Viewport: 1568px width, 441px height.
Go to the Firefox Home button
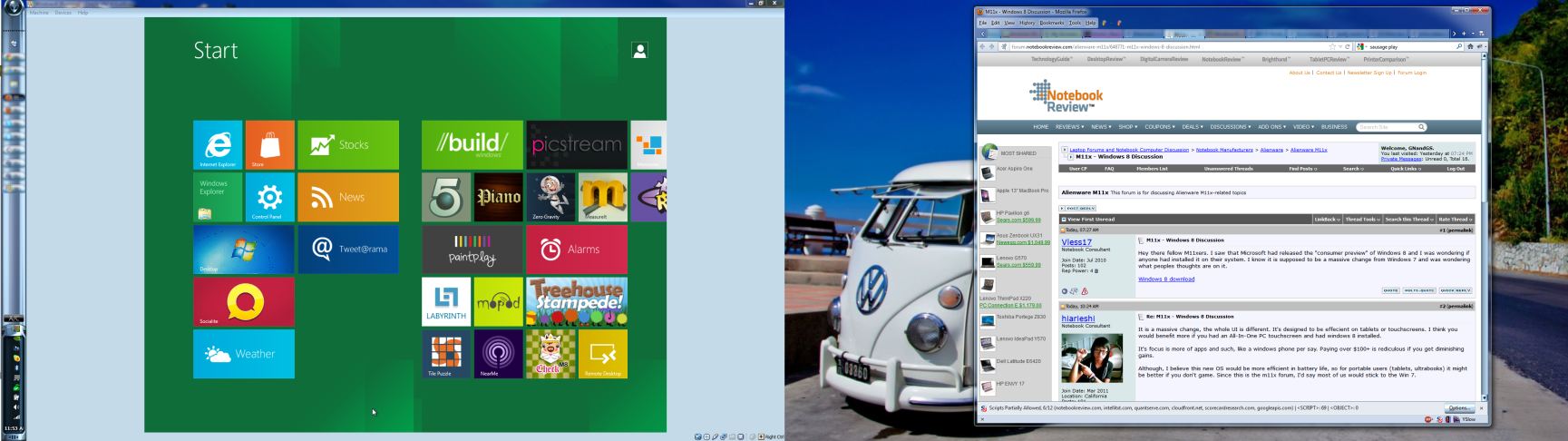[1470, 46]
